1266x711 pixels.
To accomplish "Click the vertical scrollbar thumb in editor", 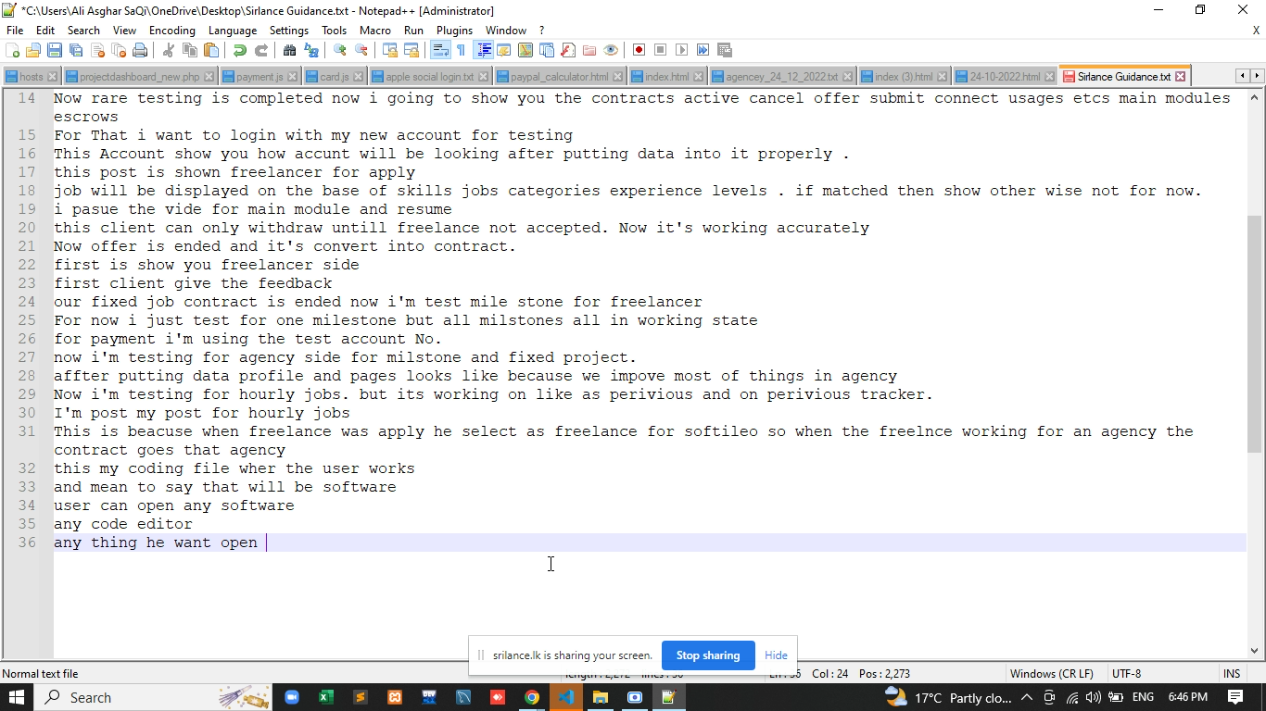I will click(1254, 335).
